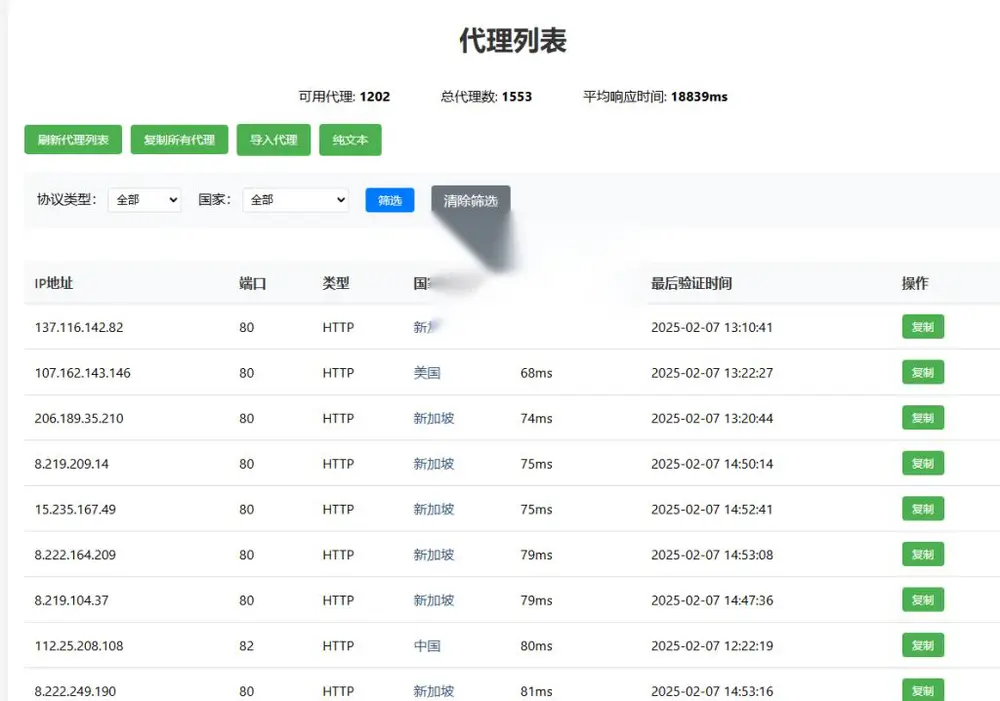Click 新加坡 link in 8.219.104.37 row
Image resolution: width=1000 pixels, height=701 pixels.
tap(434, 600)
